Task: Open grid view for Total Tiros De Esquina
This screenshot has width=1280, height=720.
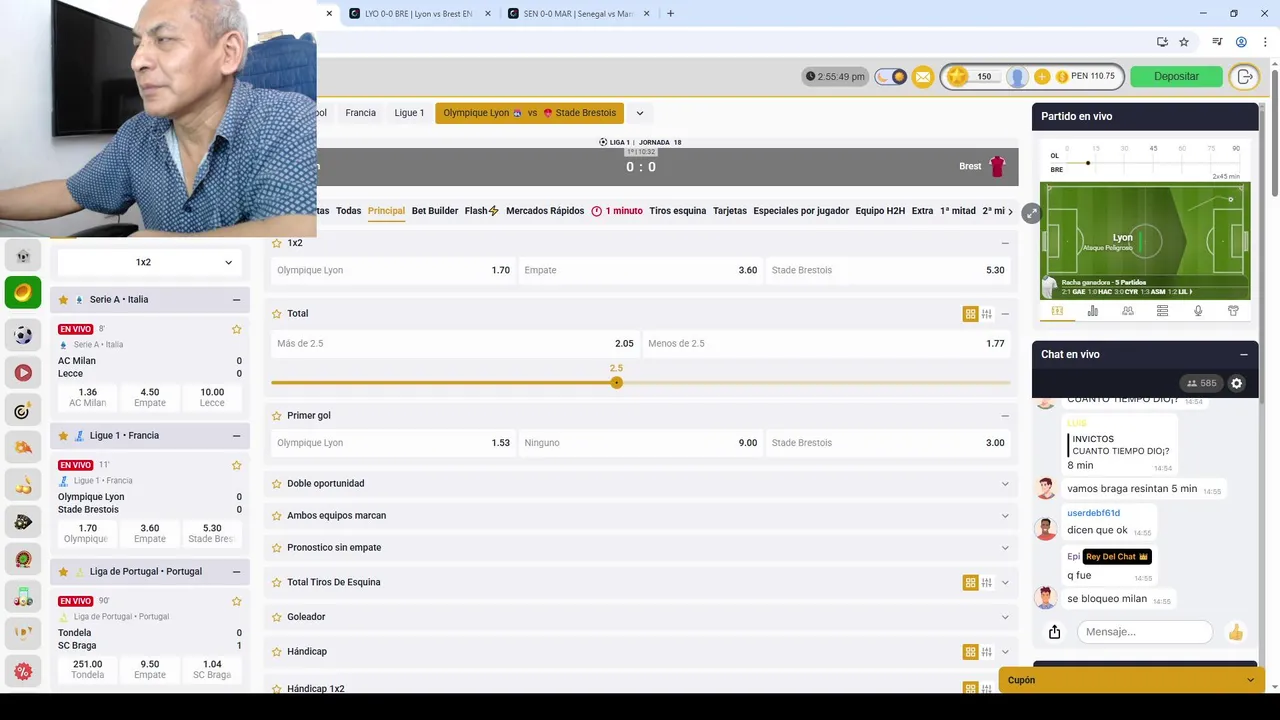Action: (x=970, y=582)
